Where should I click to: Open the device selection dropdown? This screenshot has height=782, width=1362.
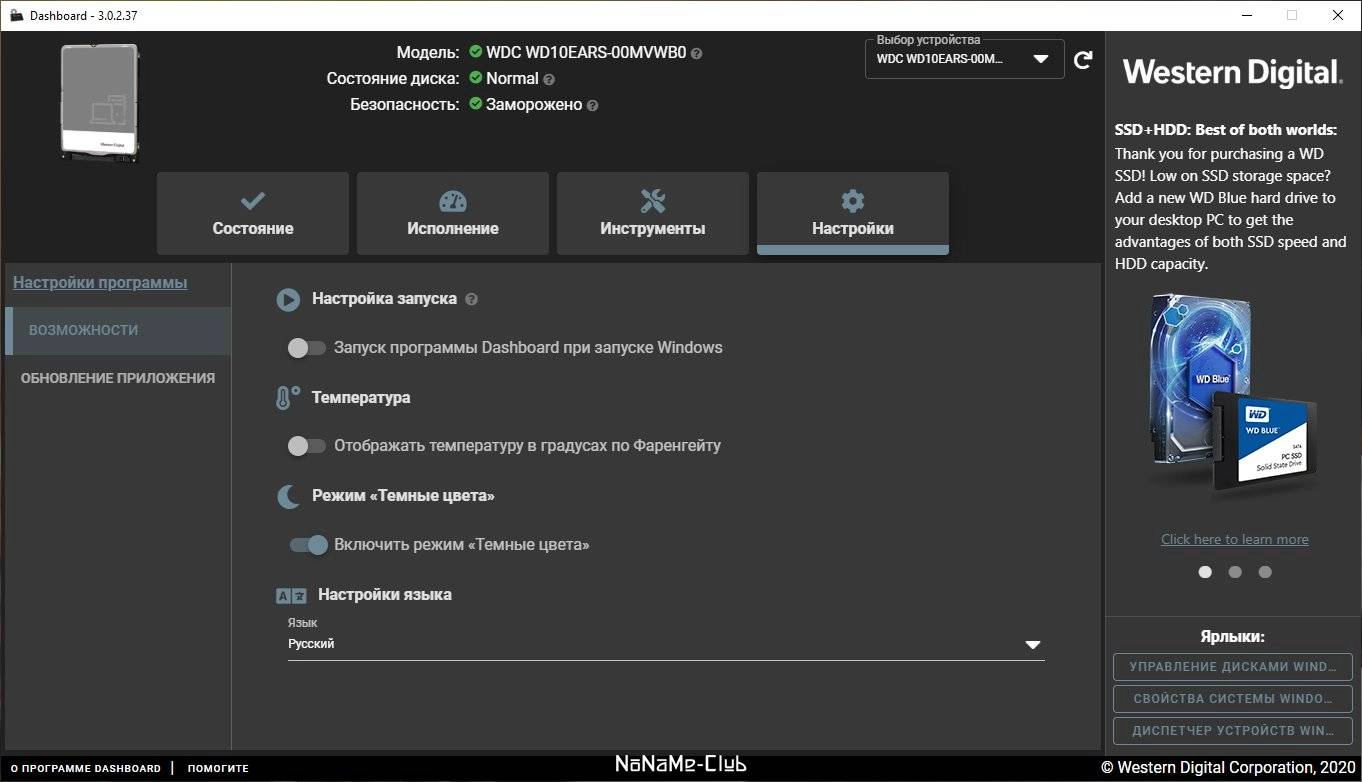tap(964, 59)
